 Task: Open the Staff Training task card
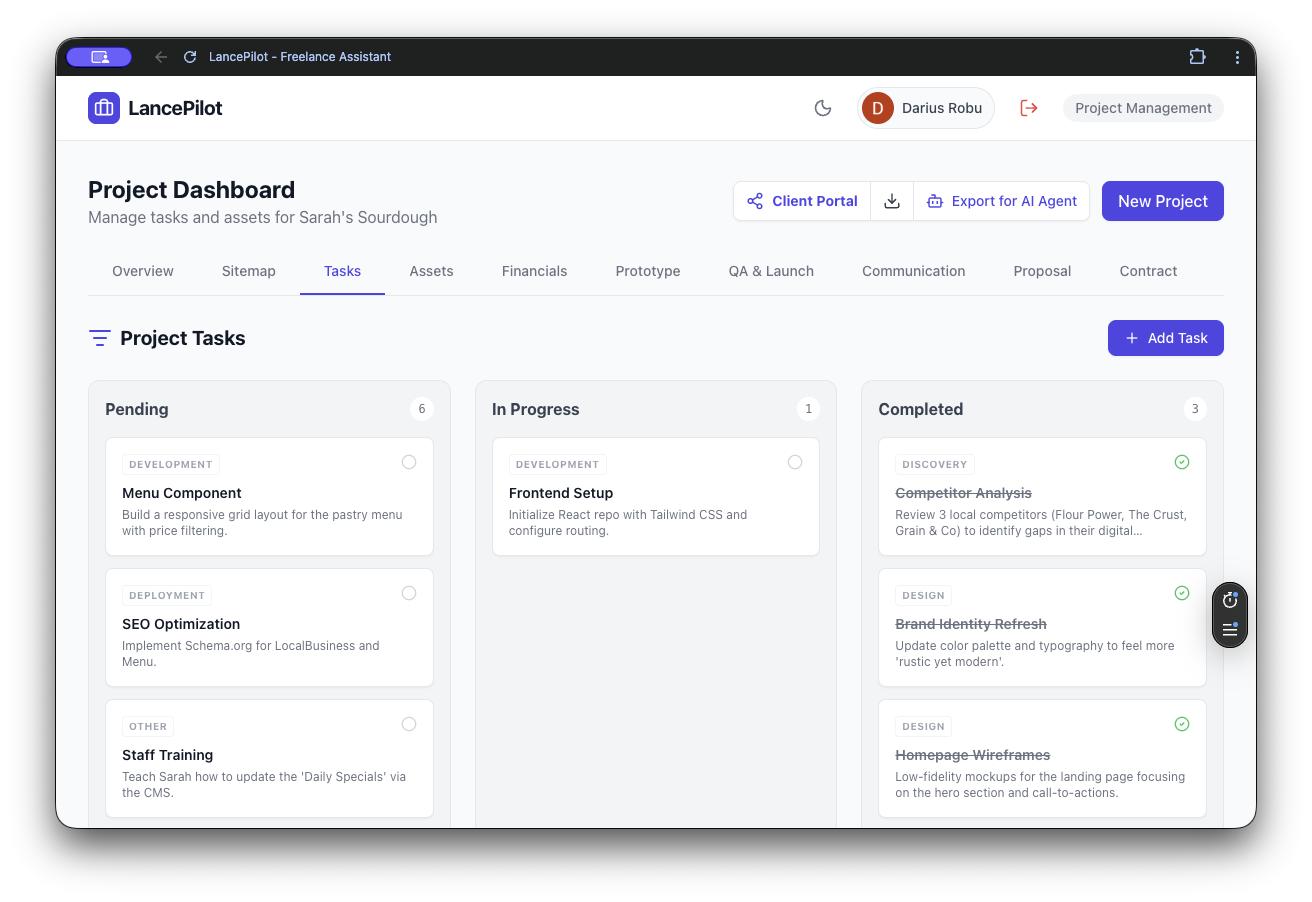click(269, 758)
